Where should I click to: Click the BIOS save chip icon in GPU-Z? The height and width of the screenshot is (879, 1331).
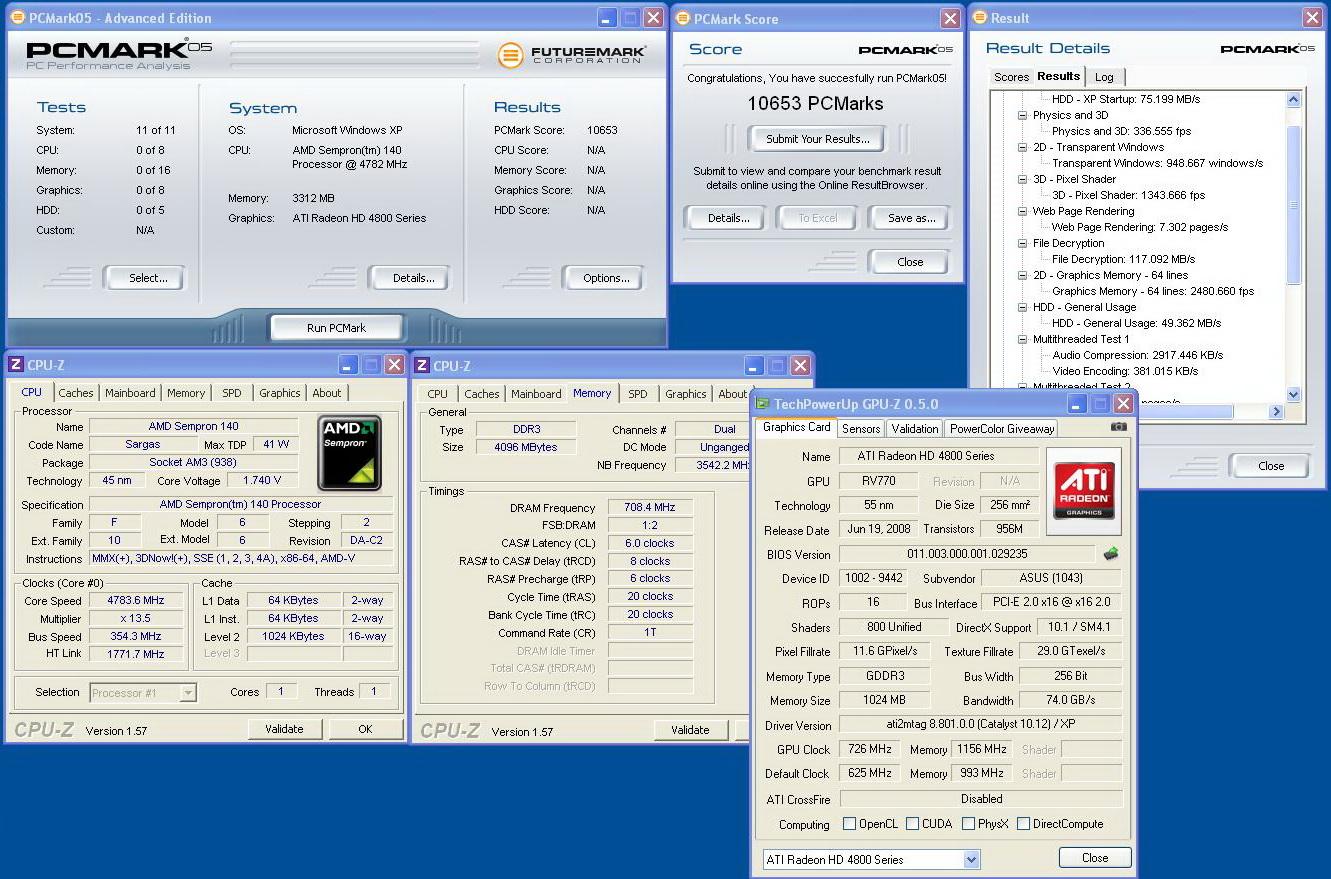pyautogui.click(x=1110, y=553)
